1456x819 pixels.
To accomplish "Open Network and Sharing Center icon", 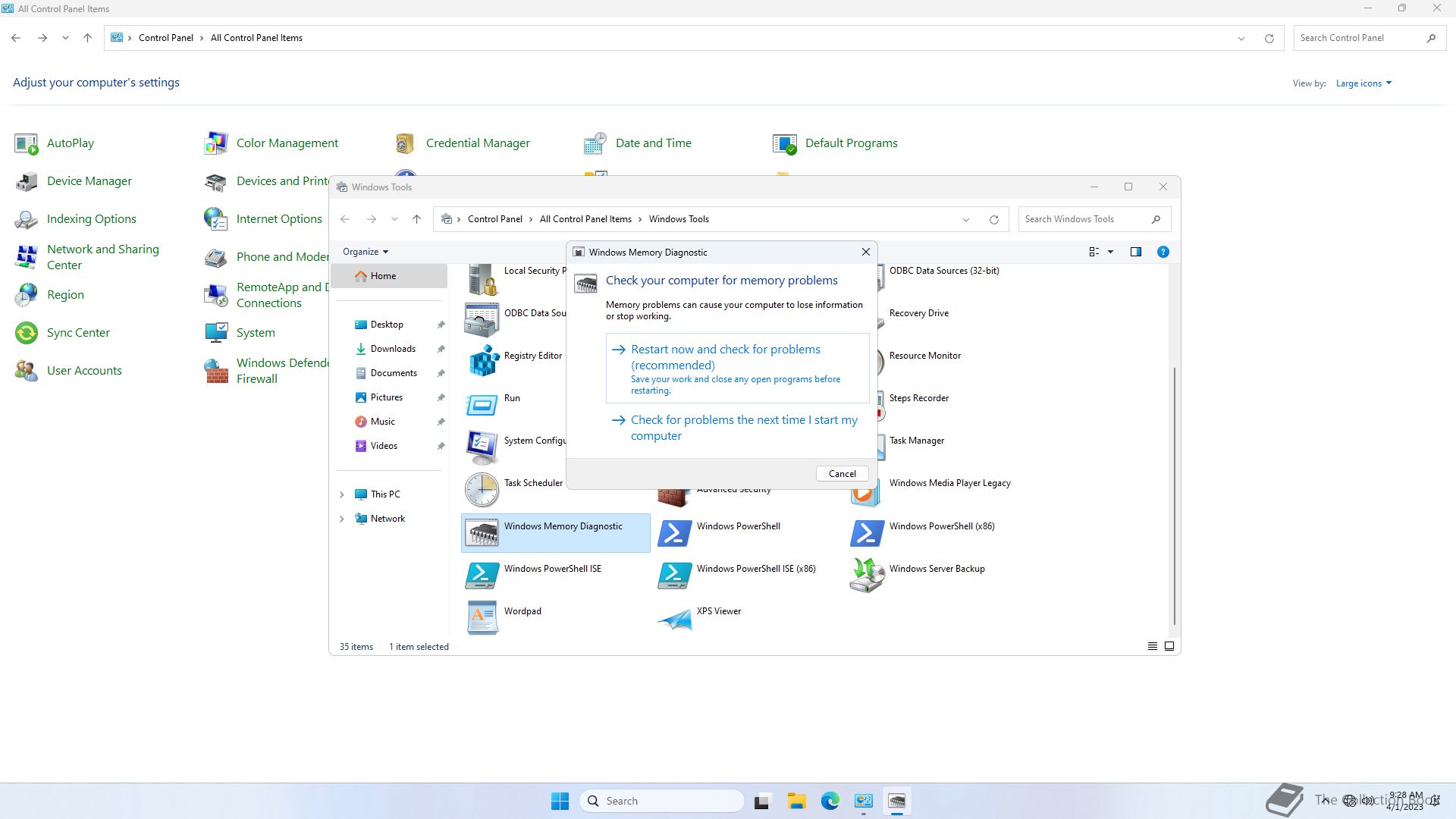I will [27, 257].
